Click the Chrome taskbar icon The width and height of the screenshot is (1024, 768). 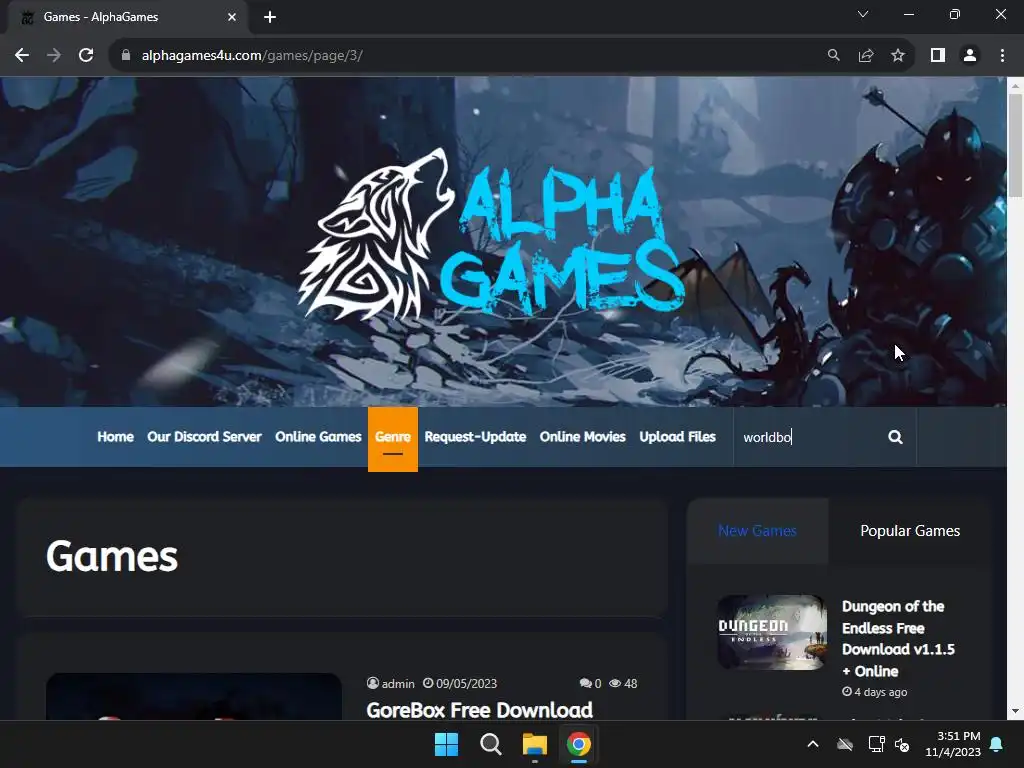click(x=579, y=744)
